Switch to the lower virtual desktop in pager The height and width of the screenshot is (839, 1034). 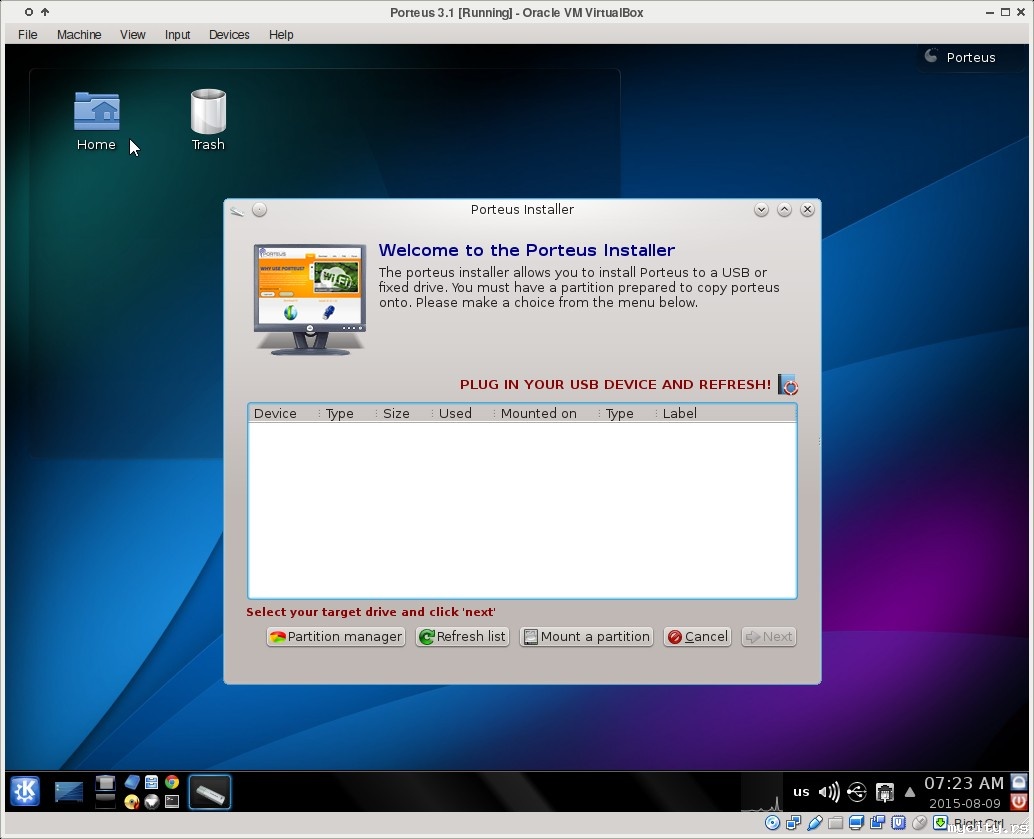click(x=106, y=801)
